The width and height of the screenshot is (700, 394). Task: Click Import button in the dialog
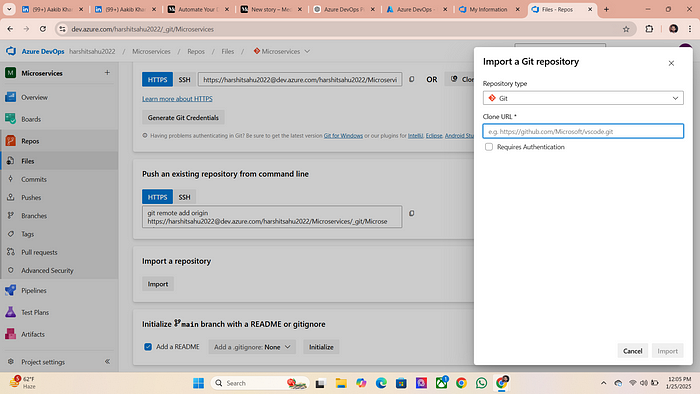[667, 351]
